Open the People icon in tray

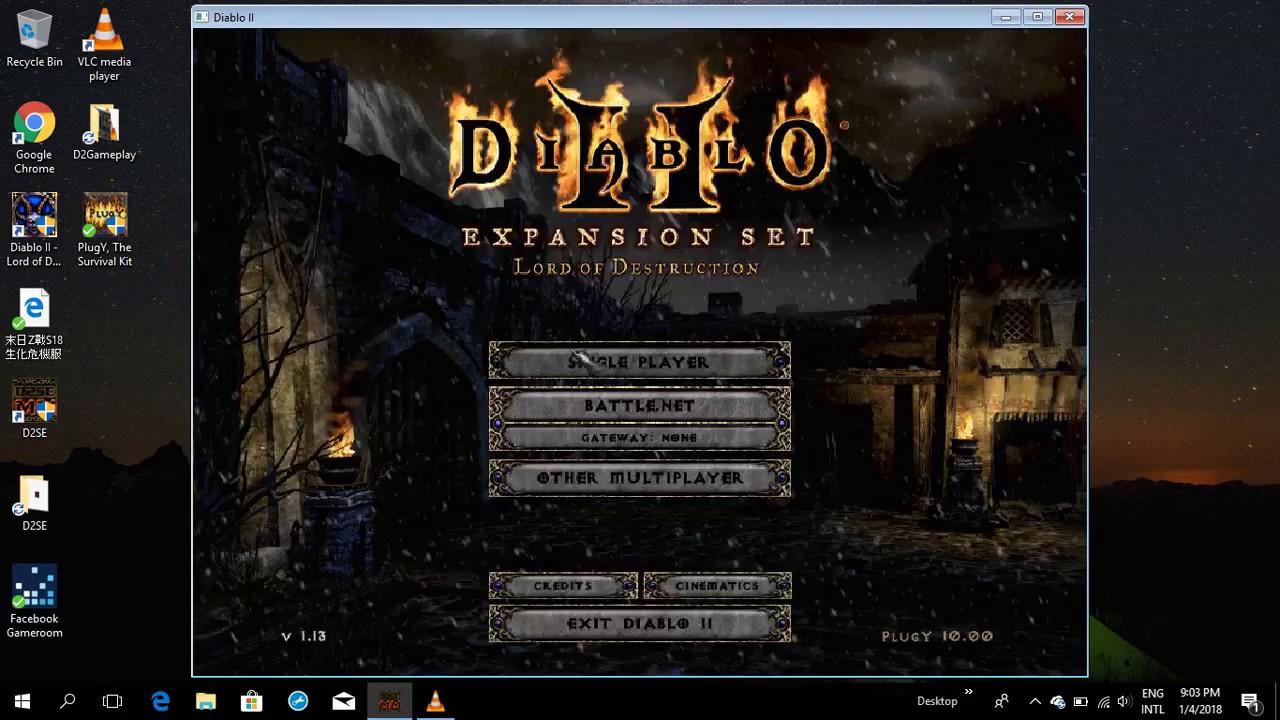1001,701
